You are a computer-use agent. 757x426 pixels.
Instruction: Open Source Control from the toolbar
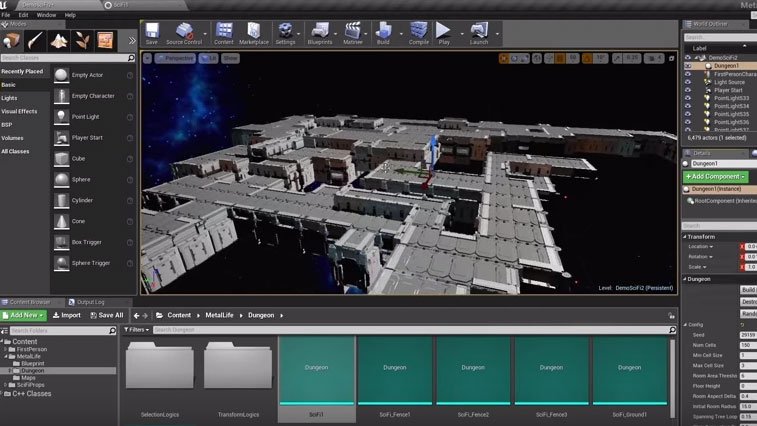pos(184,33)
